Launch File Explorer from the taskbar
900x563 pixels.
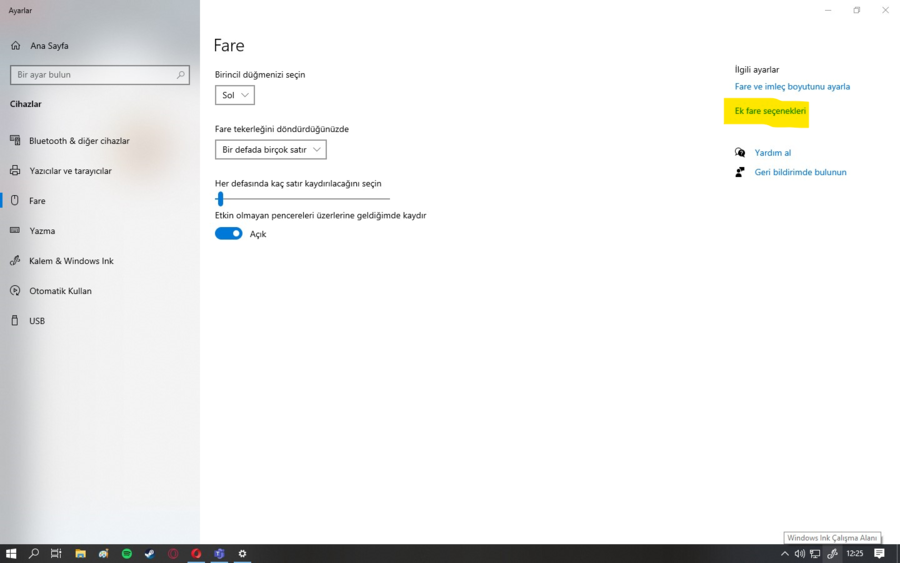(x=80, y=554)
